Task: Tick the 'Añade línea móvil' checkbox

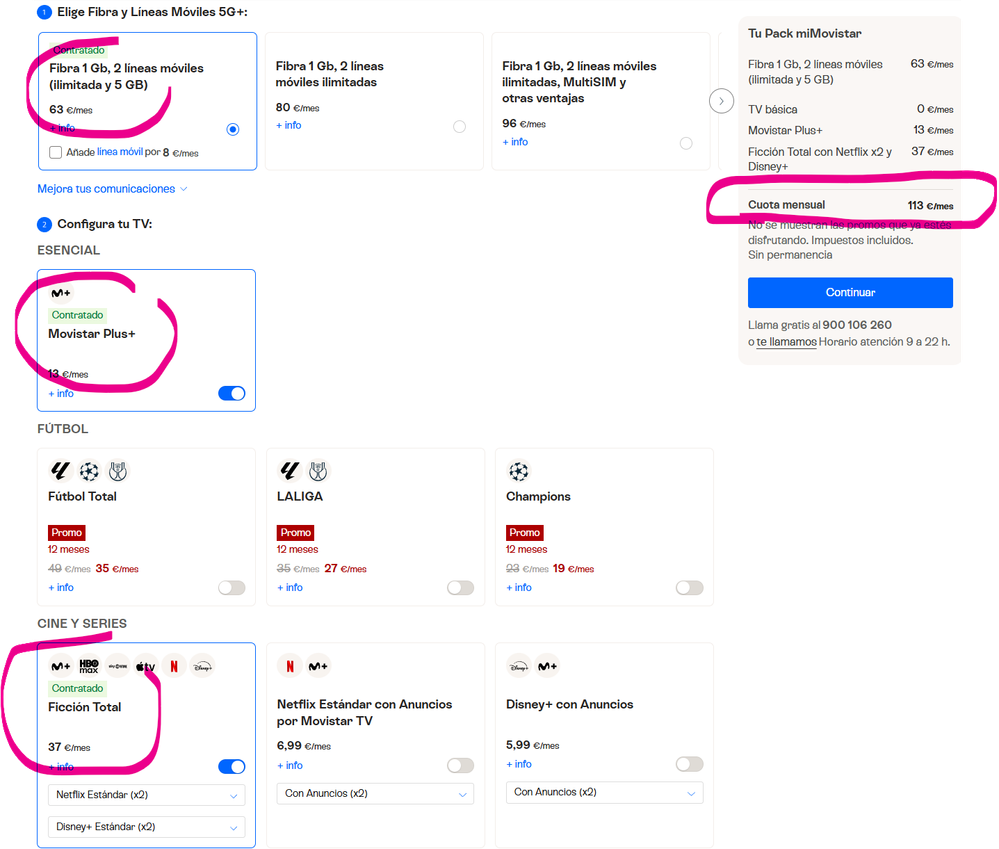Action: [x=56, y=153]
